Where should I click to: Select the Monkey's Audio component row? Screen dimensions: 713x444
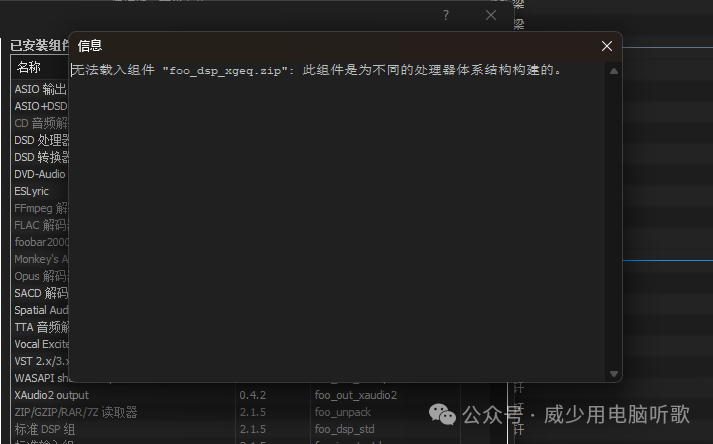40,259
